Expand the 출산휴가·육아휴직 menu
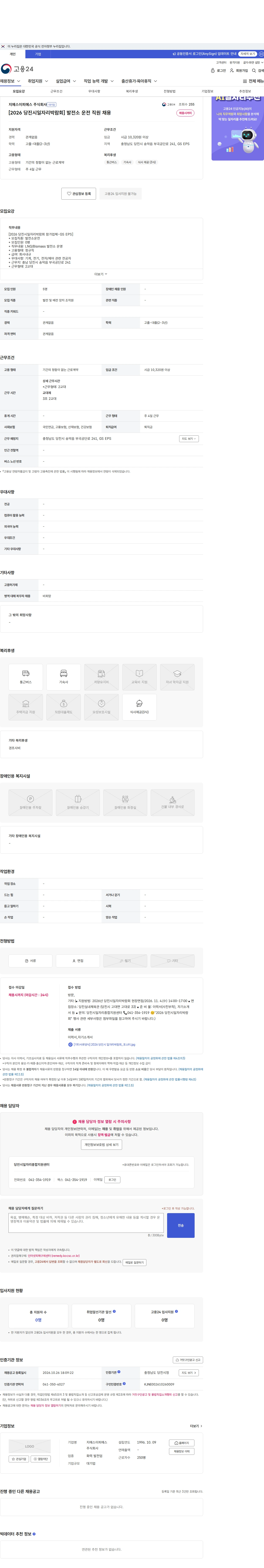The width and height of the screenshot is (264, 1568). [x=139, y=81]
